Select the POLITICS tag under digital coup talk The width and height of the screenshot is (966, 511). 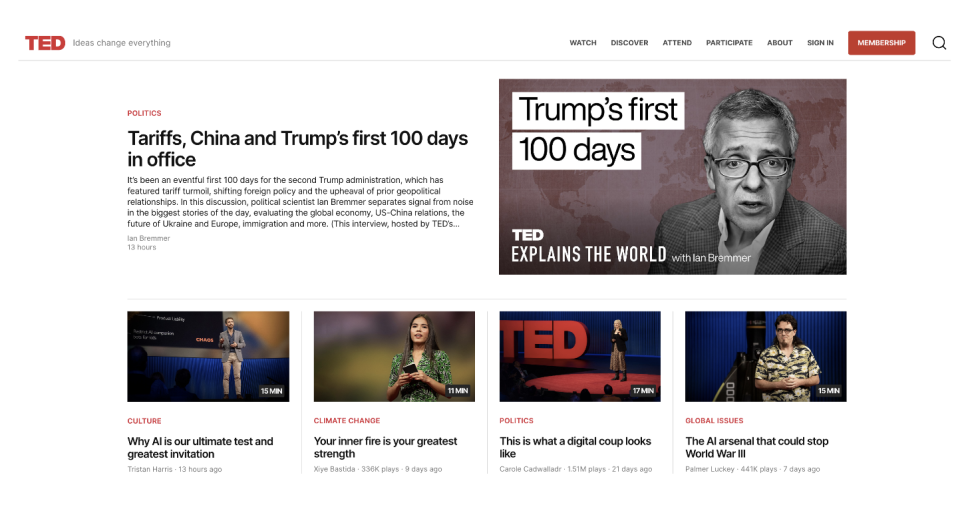point(516,420)
